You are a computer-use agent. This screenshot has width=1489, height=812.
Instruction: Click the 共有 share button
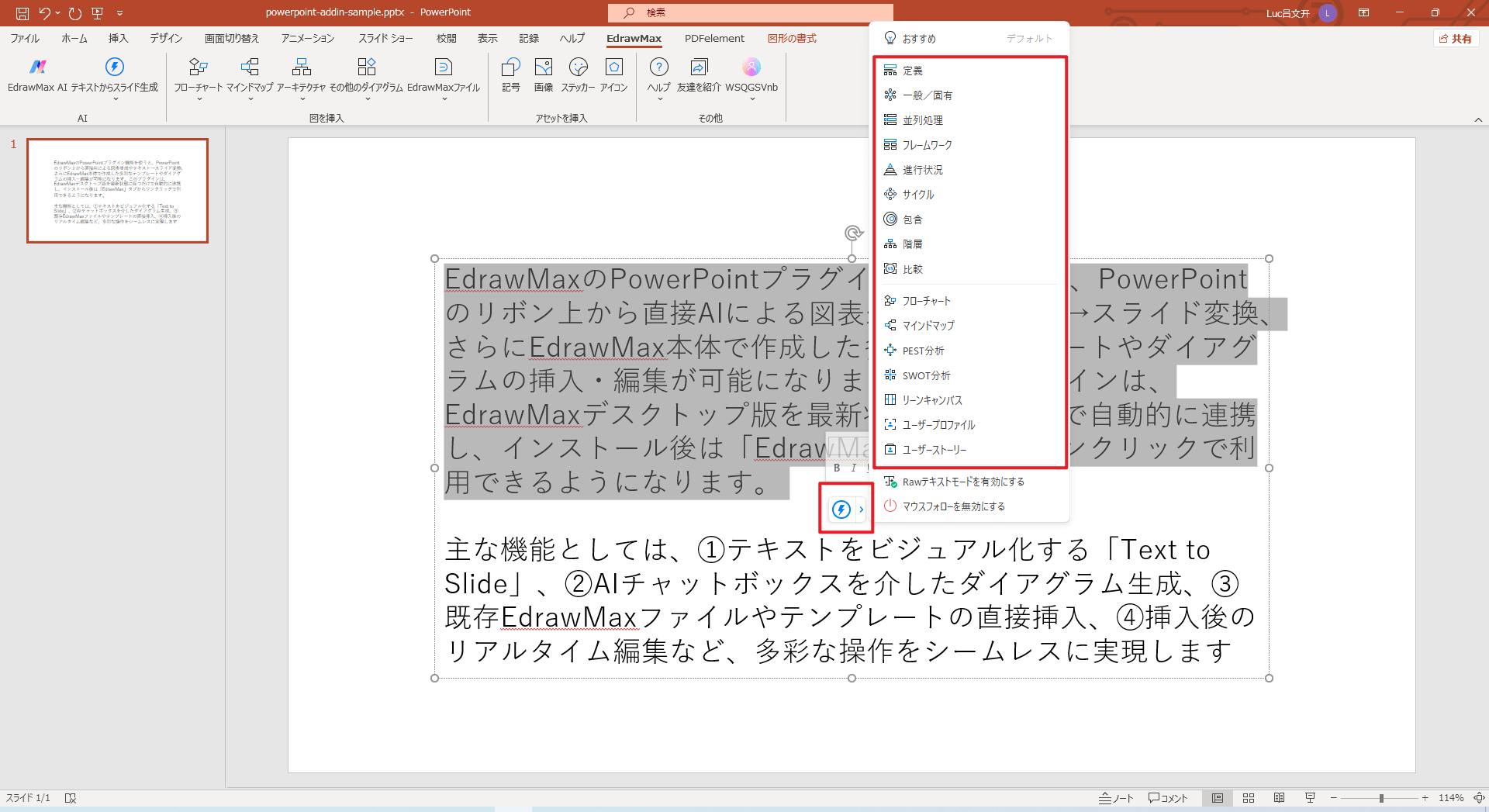pos(1455,39)
